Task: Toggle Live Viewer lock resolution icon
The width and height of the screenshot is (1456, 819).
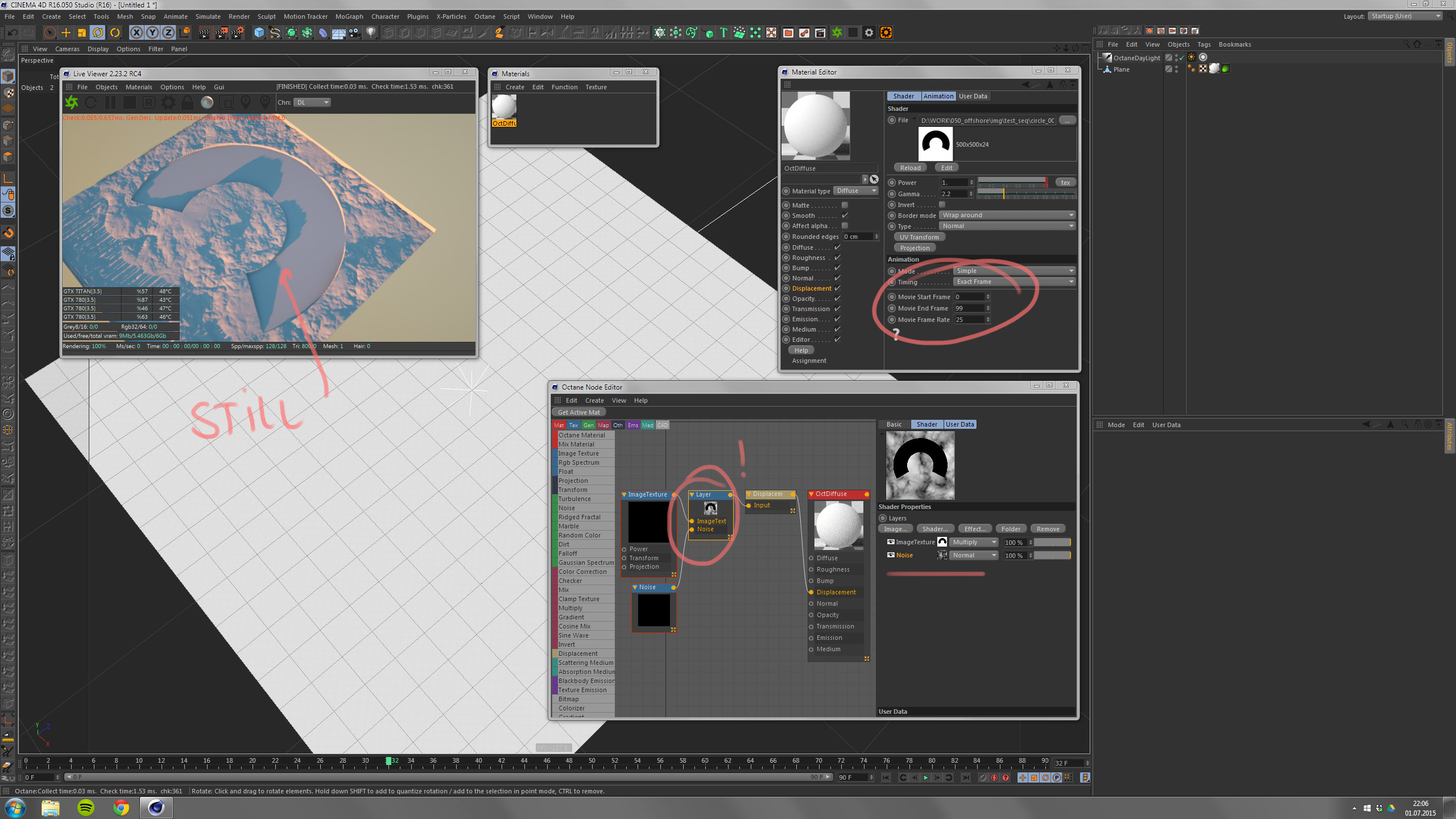Action: pyautogui.click(x=187, y=103)
